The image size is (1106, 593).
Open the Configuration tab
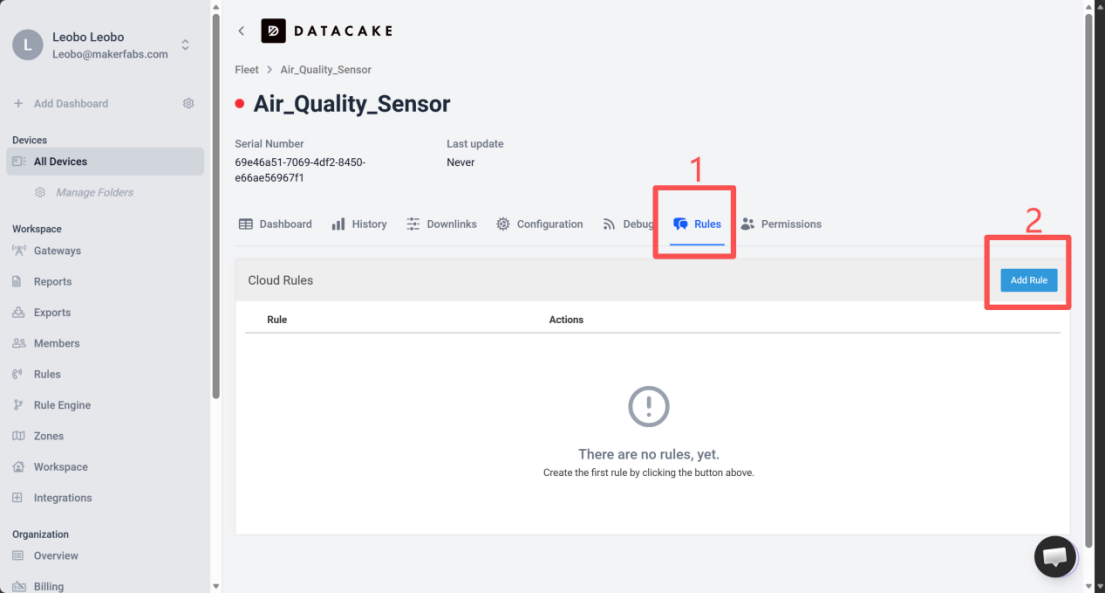click(540, 224)
